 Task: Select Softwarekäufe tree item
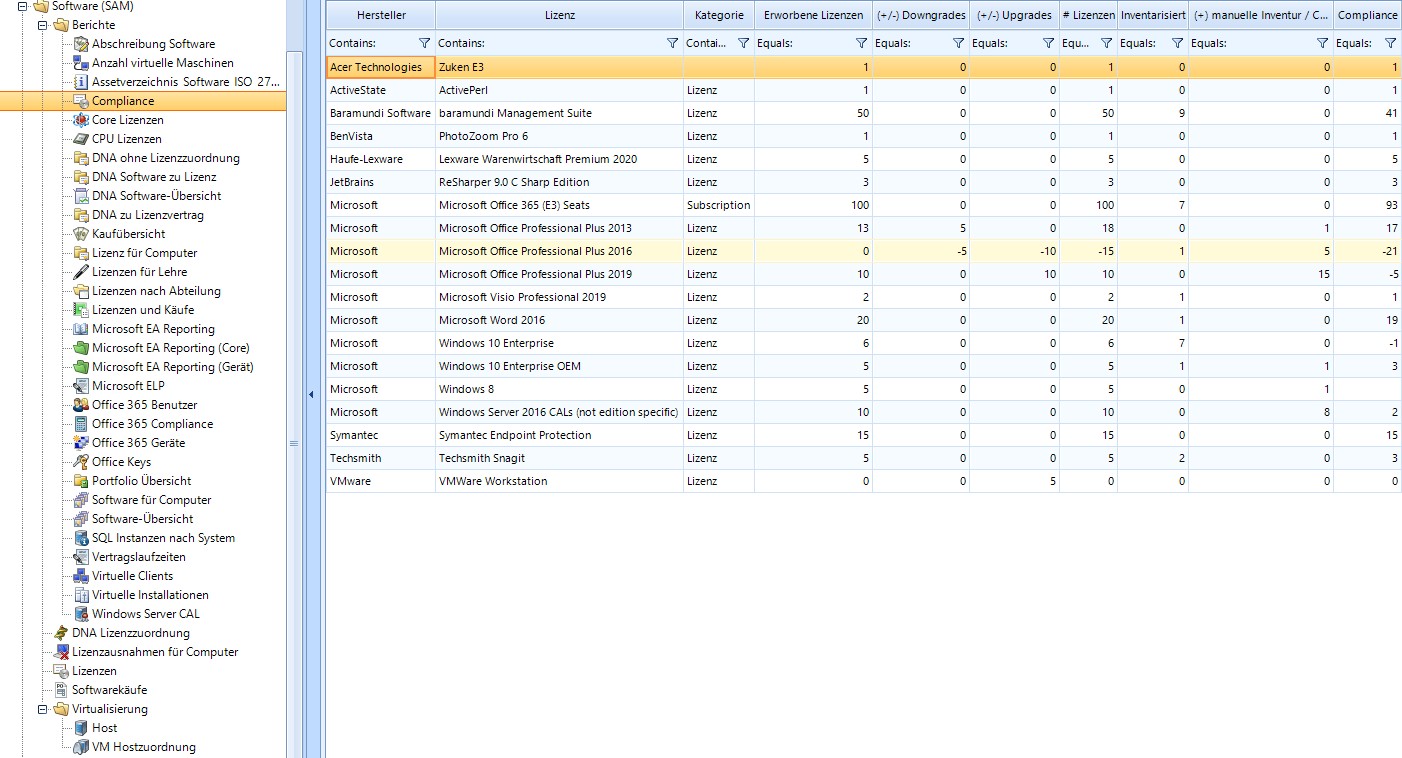(110, 690)
